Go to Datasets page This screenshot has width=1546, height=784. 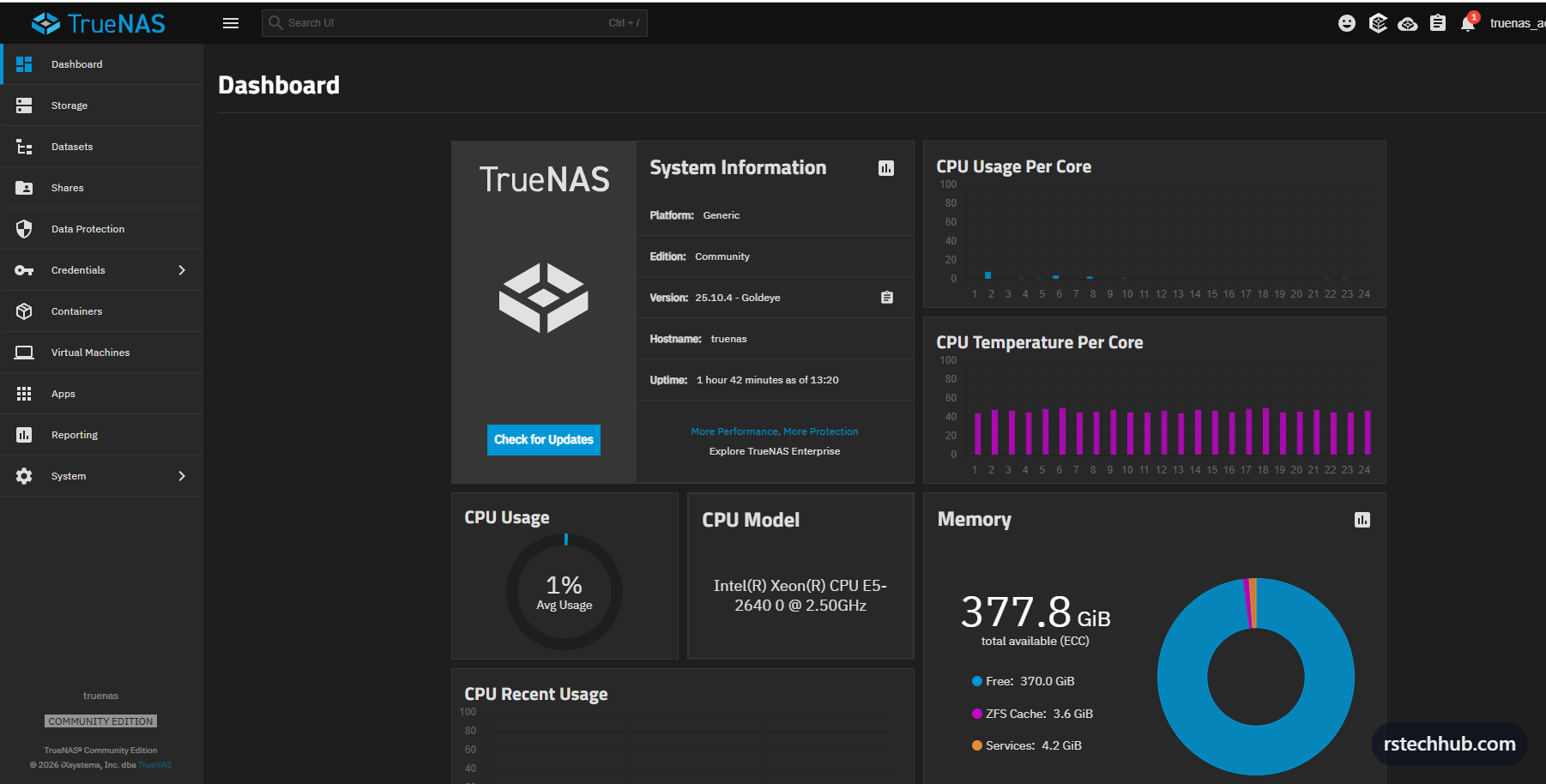point(102,147)
